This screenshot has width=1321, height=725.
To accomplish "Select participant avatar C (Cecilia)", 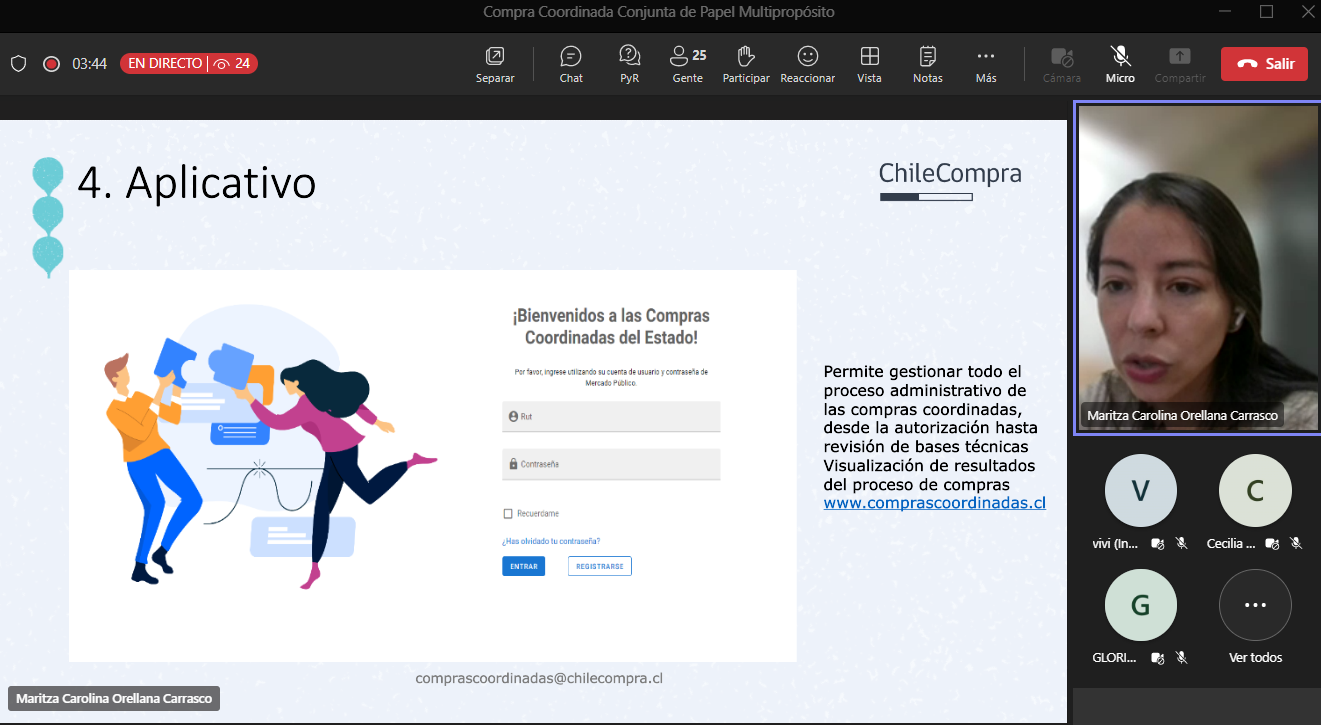I will (1255, 491).
